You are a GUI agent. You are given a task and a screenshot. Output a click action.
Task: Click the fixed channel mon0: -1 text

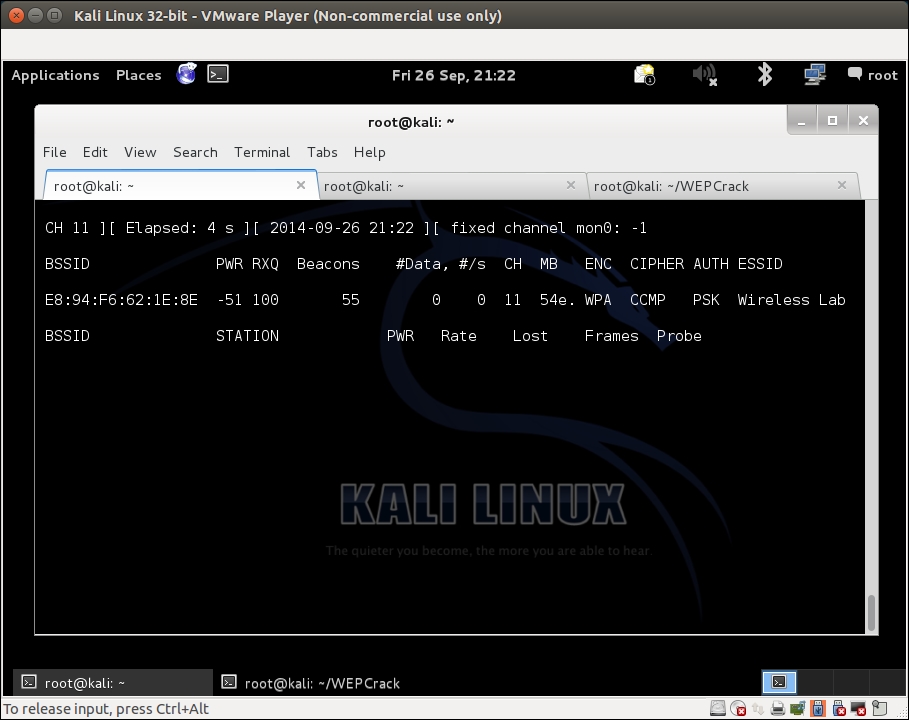pos(548,228)
